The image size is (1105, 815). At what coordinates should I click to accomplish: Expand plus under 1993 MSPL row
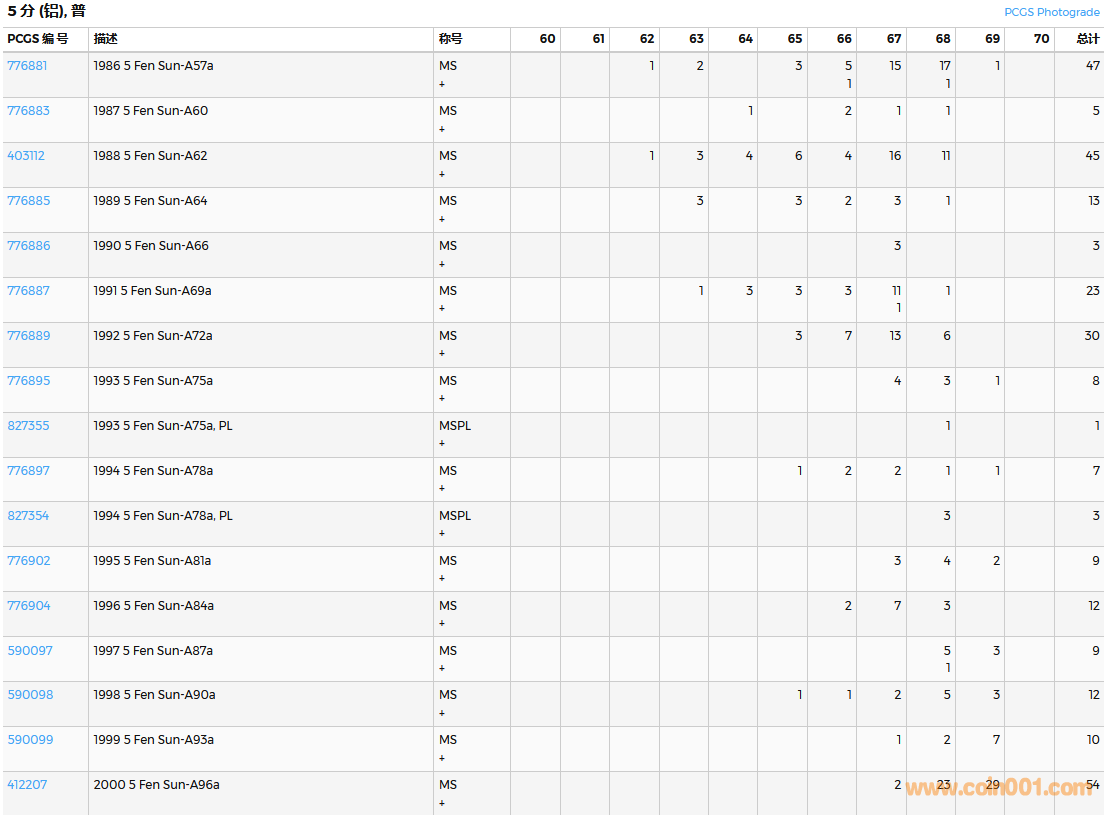click(x=442, y=444)
